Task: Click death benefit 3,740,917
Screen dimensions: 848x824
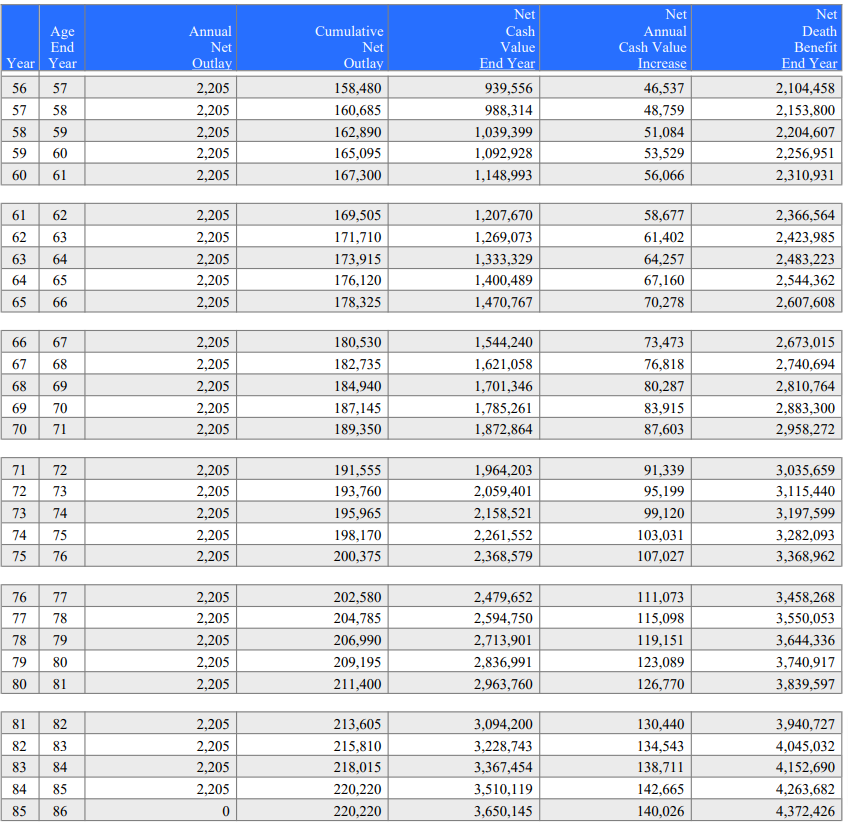Action: click(805, 662)
